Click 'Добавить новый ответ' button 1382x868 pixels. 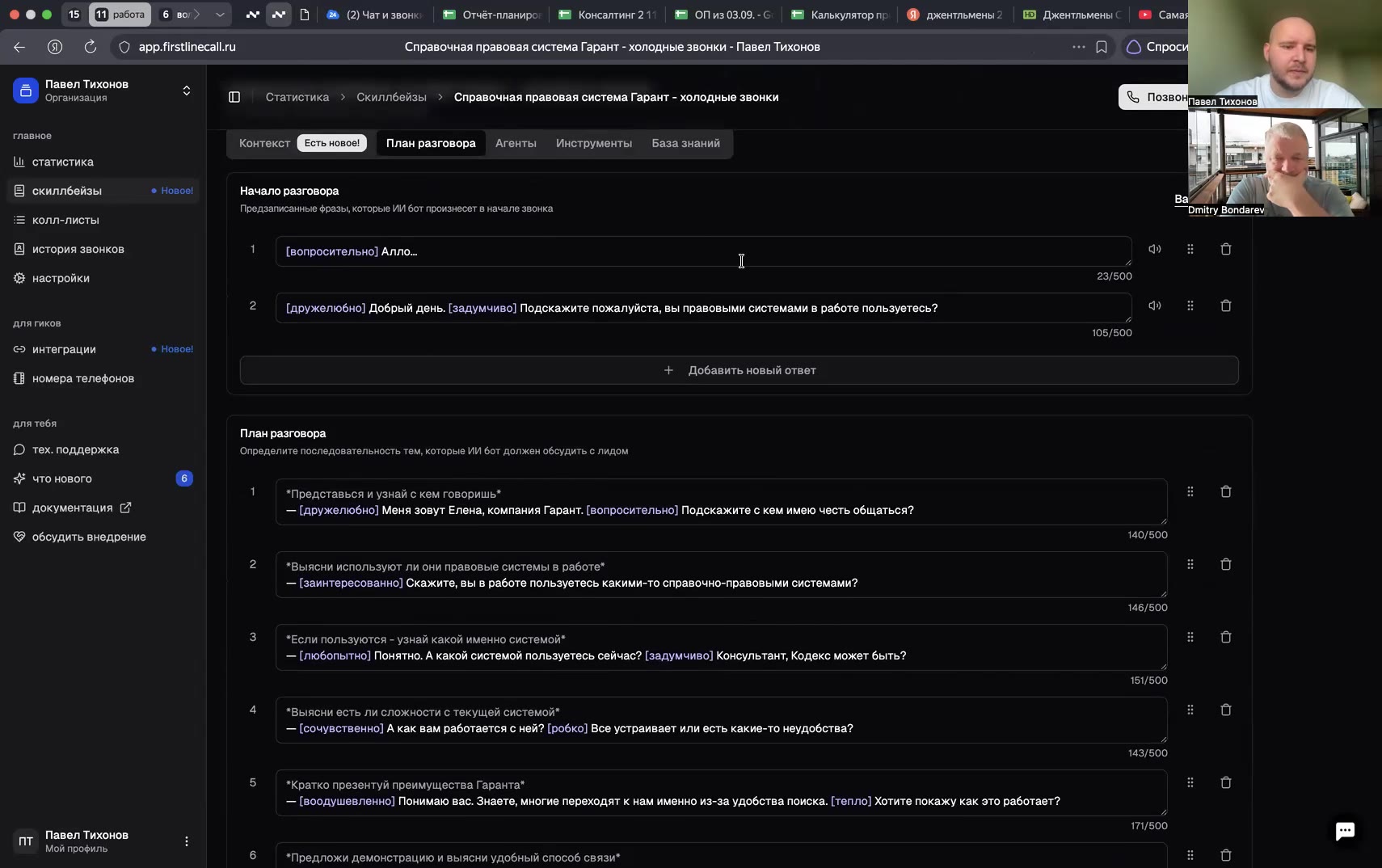[x=739, y=370]
